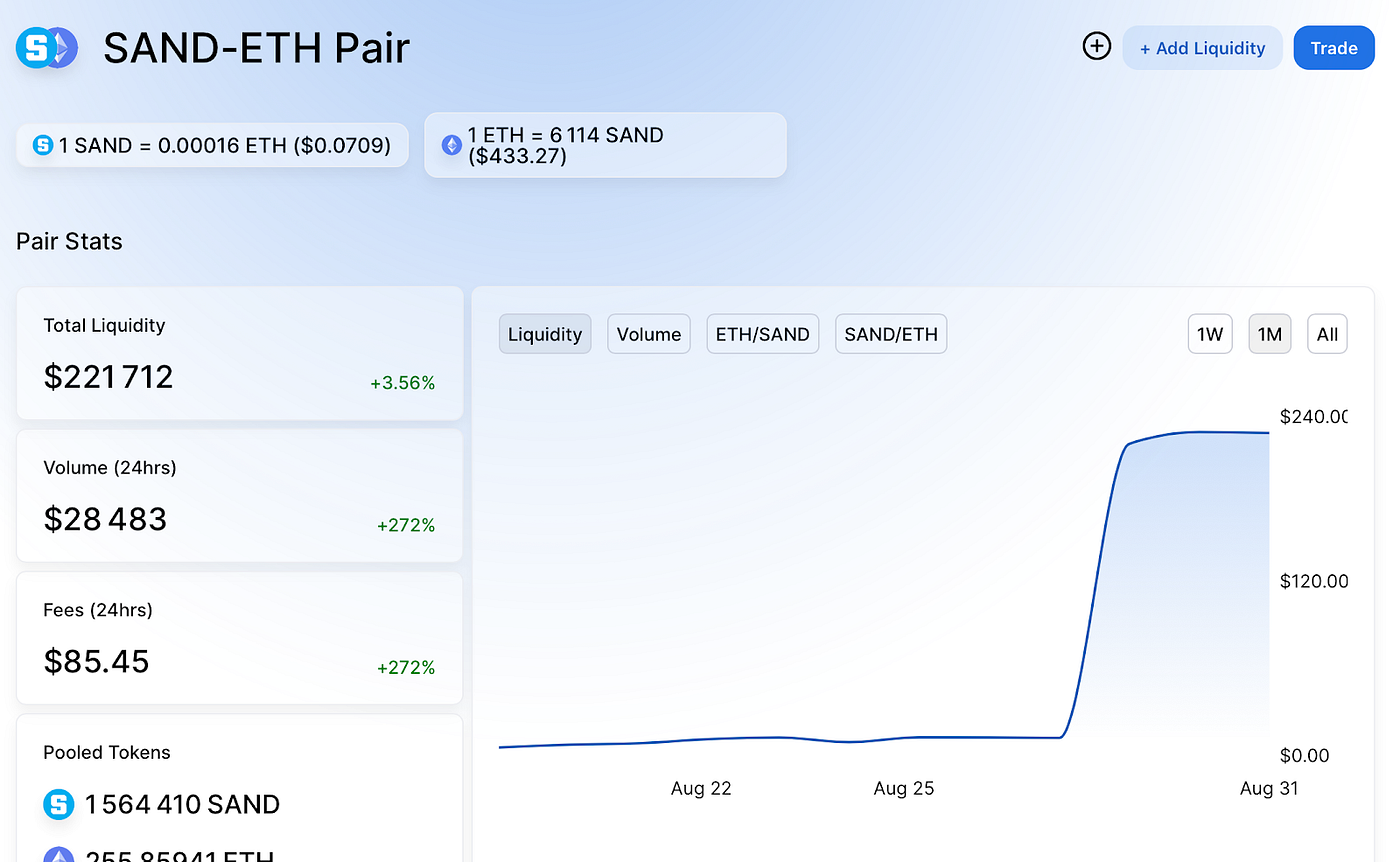Viewport: 1400px width, 862px height.
Task: Set the chart range to 1W
Action: tap(1210, 334)
